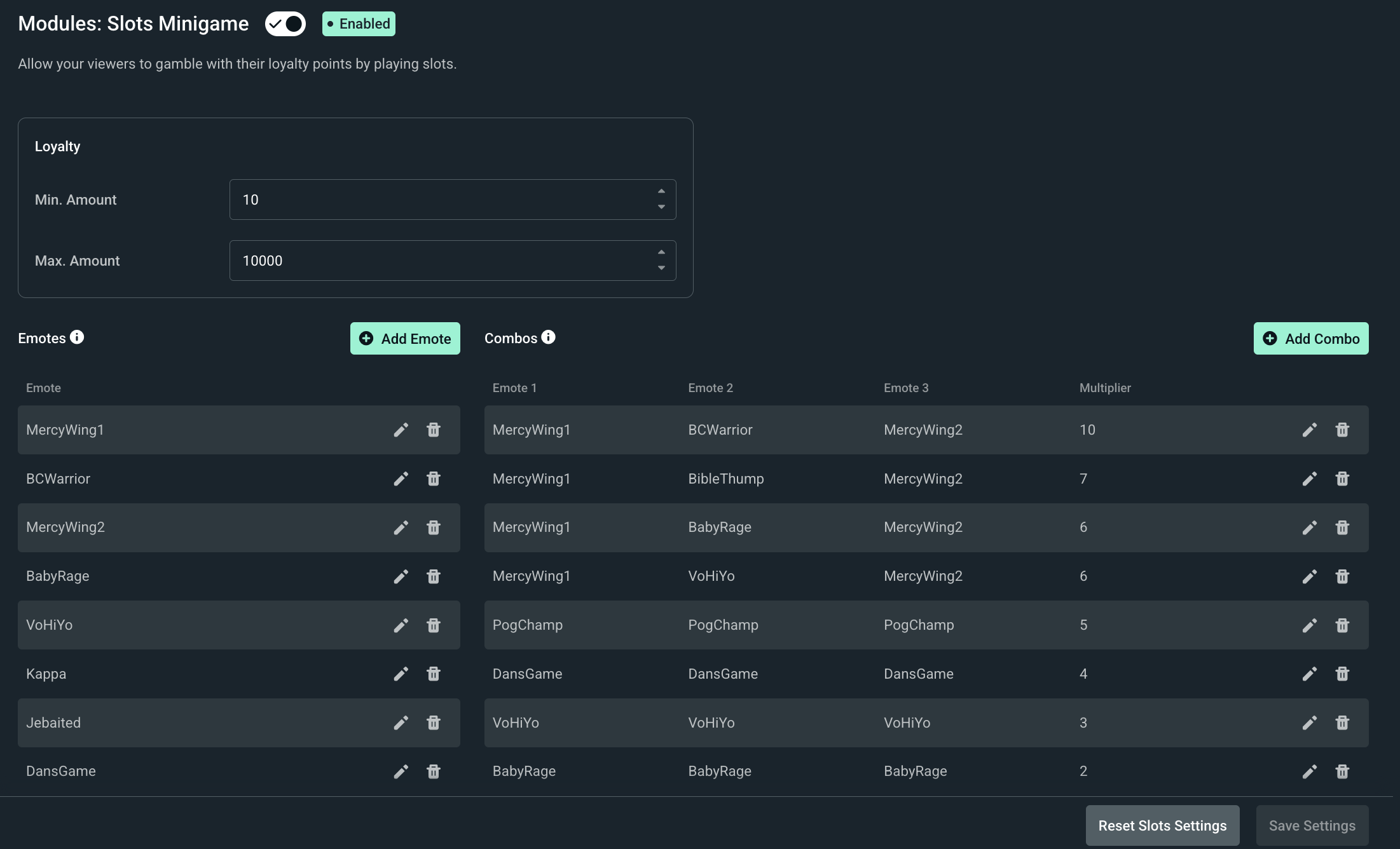1400x849 pixels.
Task: Increase the Min. Amount value
Action: coord(661,191)
